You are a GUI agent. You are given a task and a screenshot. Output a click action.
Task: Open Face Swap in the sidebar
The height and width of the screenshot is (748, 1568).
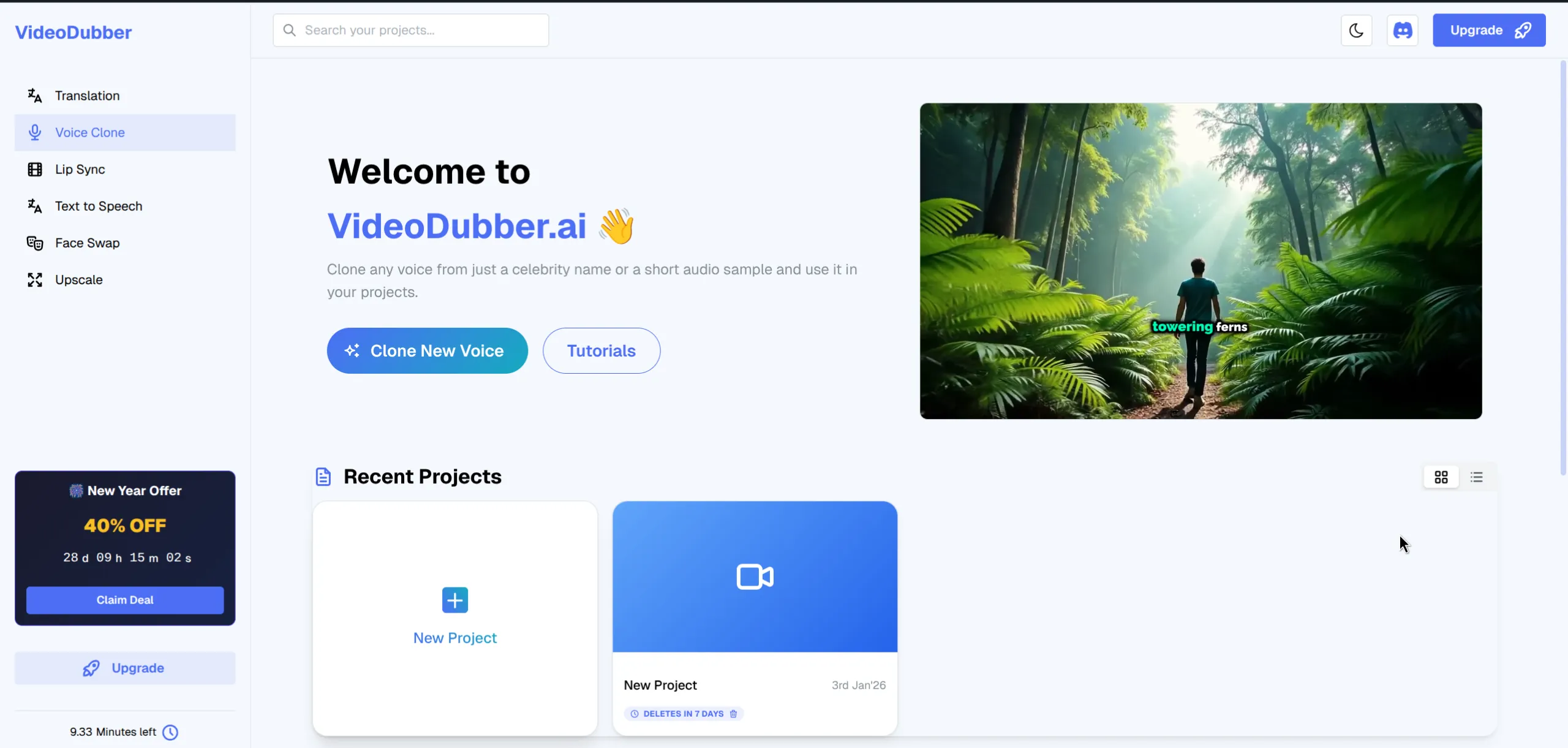125,243
